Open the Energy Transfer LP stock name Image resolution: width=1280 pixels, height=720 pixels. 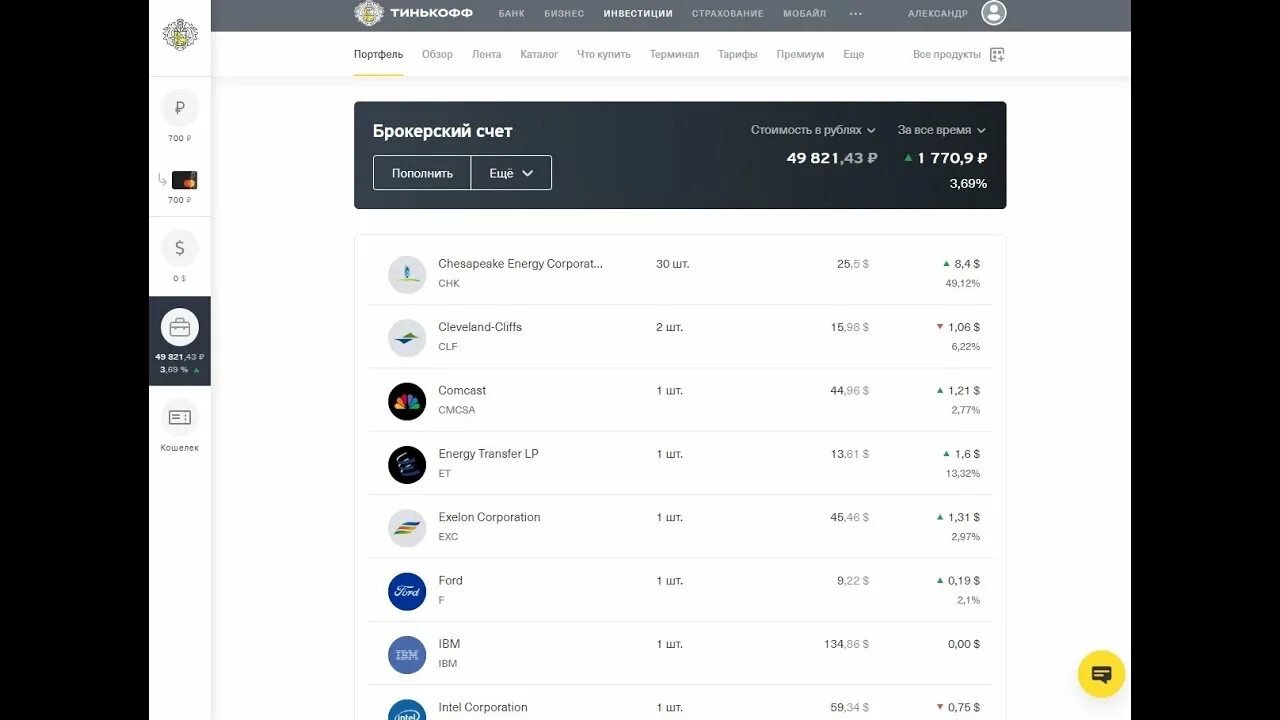point(488,454)
